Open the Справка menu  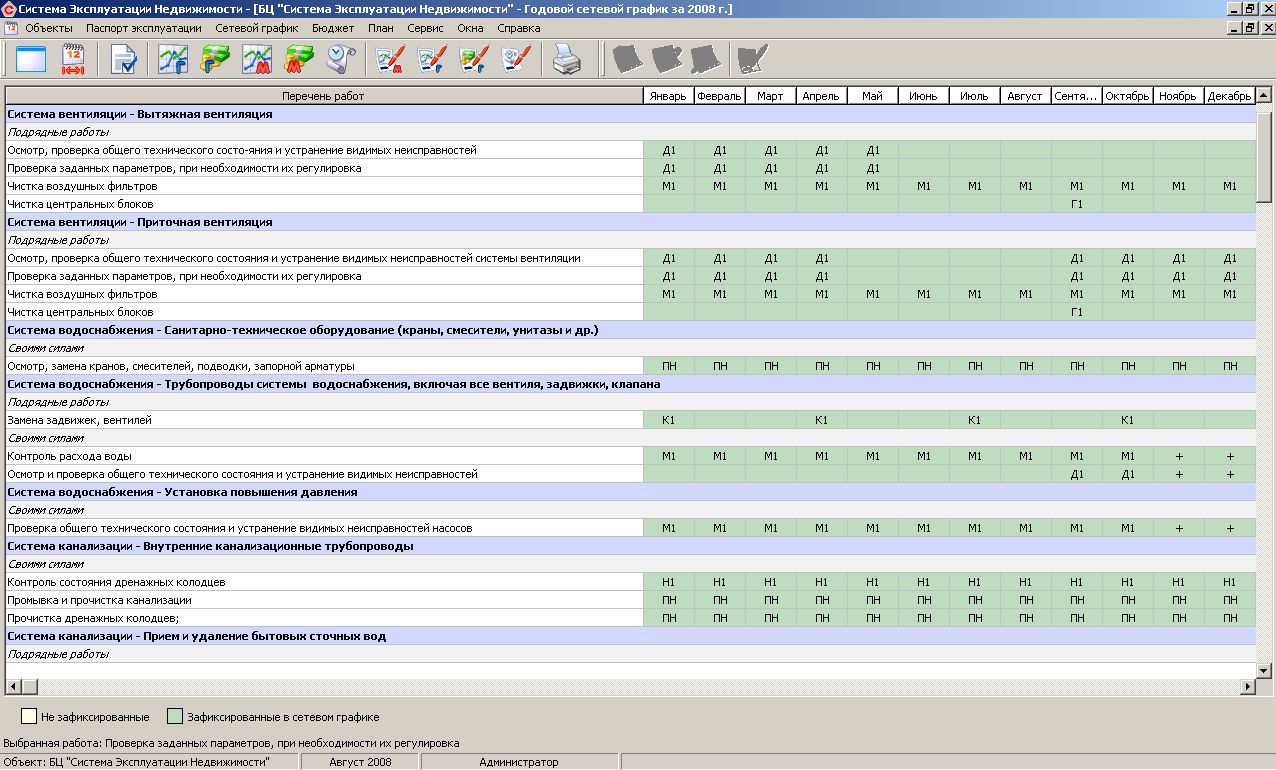pos(519,28)
